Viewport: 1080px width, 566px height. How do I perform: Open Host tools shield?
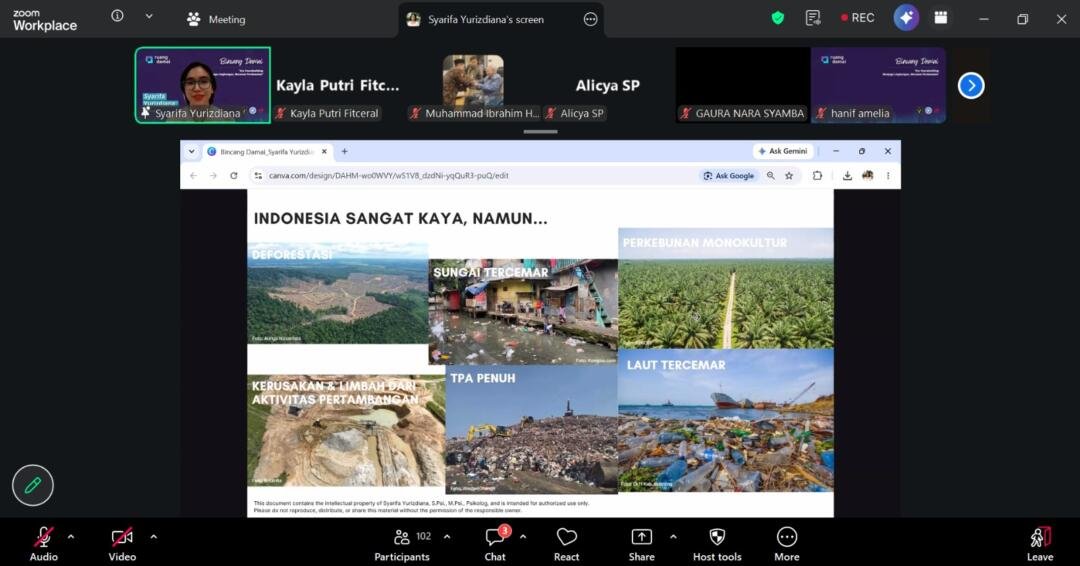[717, 544]
